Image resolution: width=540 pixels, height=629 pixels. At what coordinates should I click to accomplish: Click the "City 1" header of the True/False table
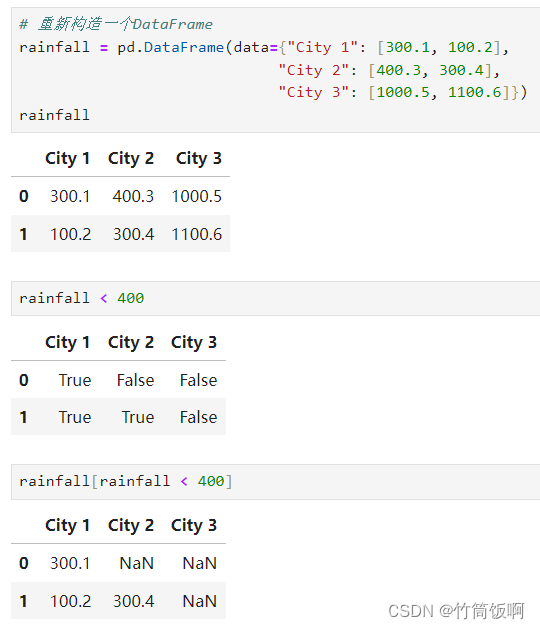pos(67,343)
